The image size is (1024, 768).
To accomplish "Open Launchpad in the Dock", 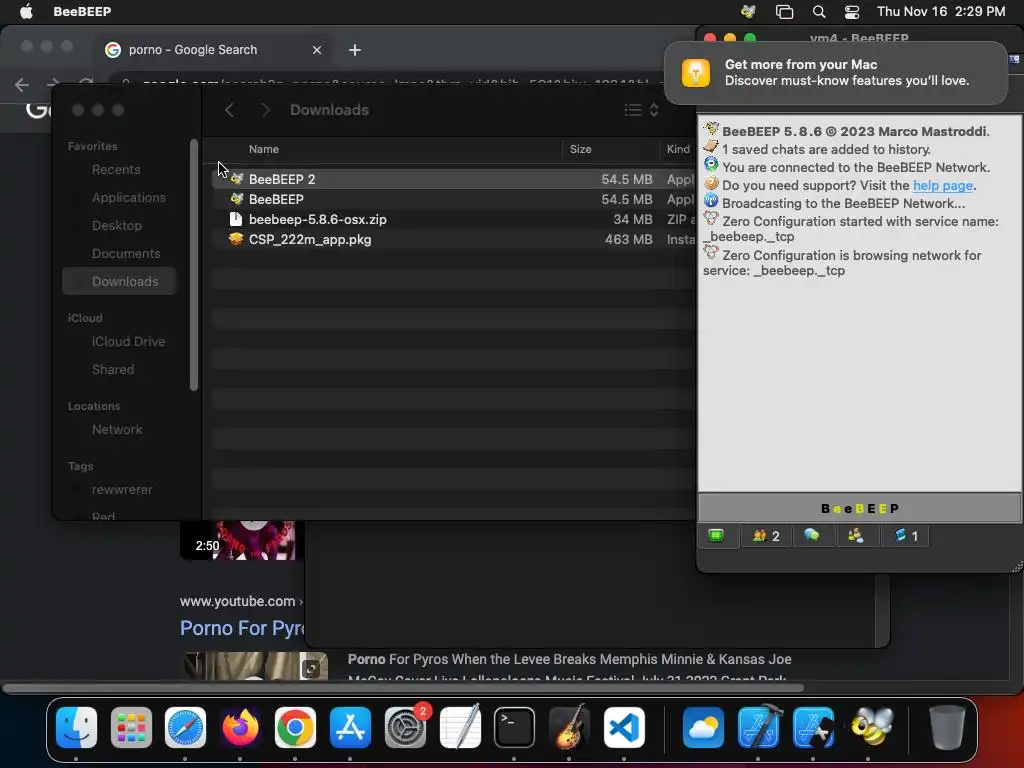I will pyautogui.click(x=131, y=727).
